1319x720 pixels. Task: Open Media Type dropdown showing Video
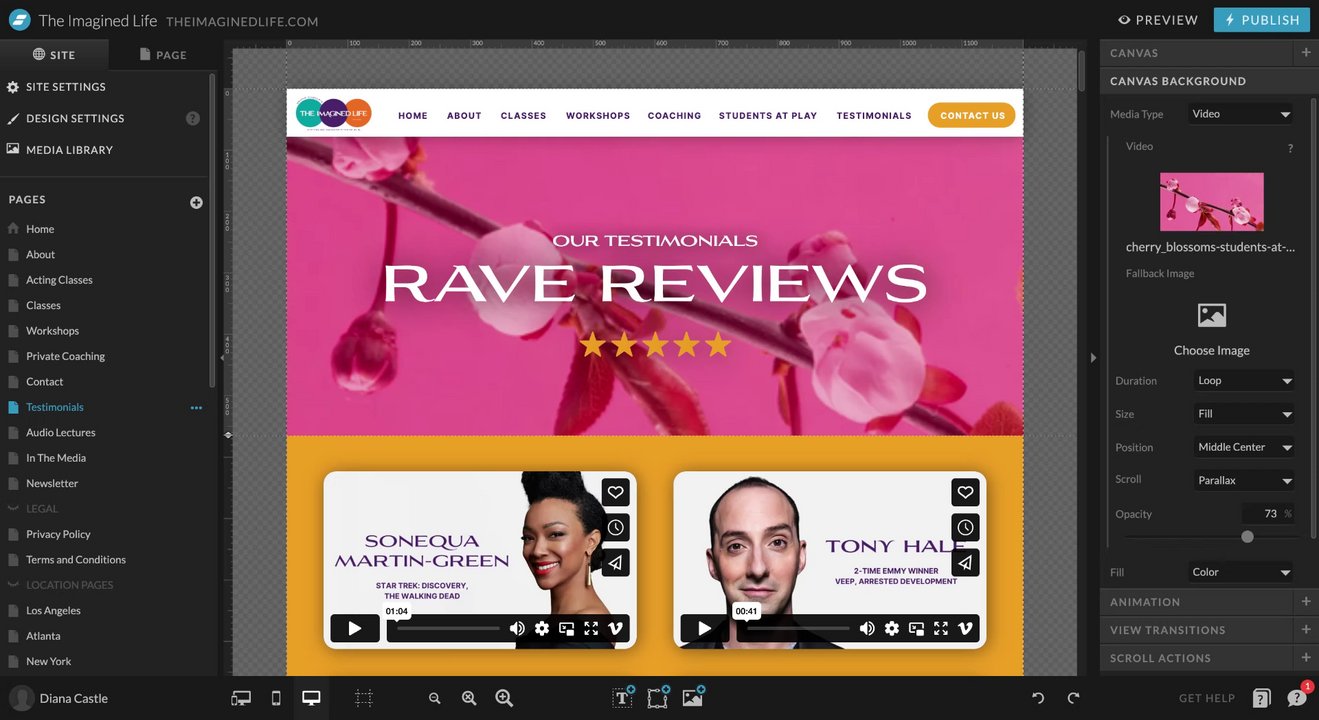coord(1241,114)
